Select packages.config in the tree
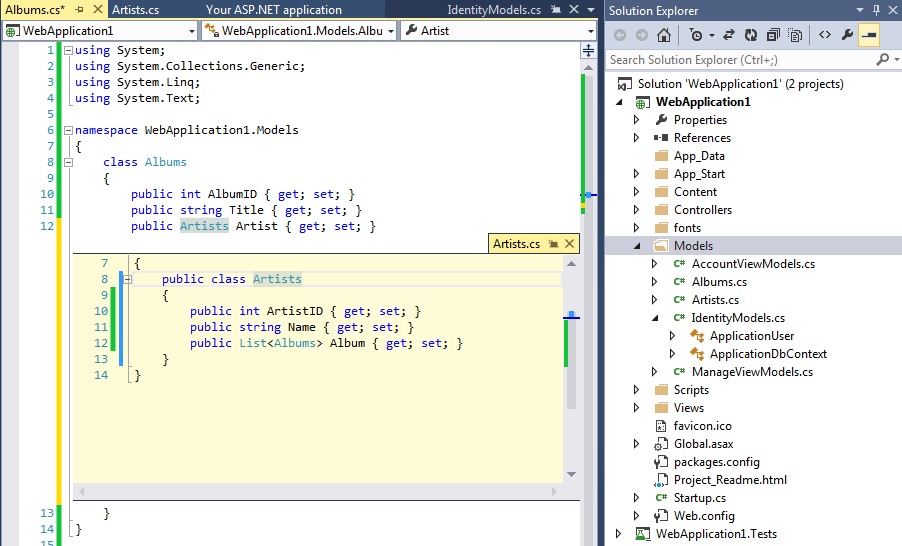 716,462
